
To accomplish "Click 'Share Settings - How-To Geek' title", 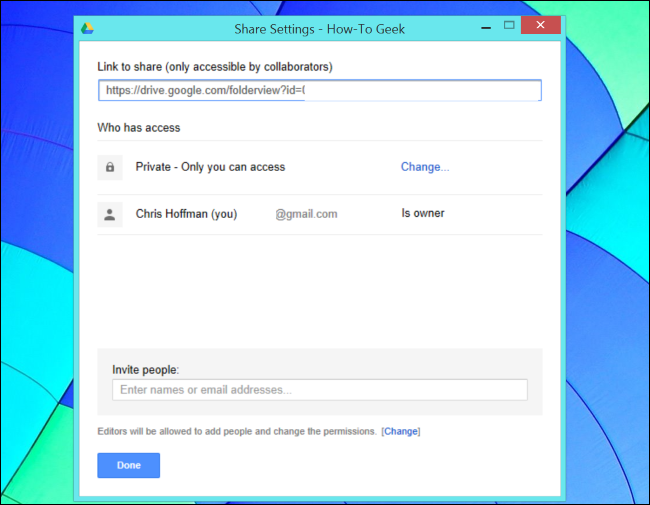I will (x=319, y=29).
